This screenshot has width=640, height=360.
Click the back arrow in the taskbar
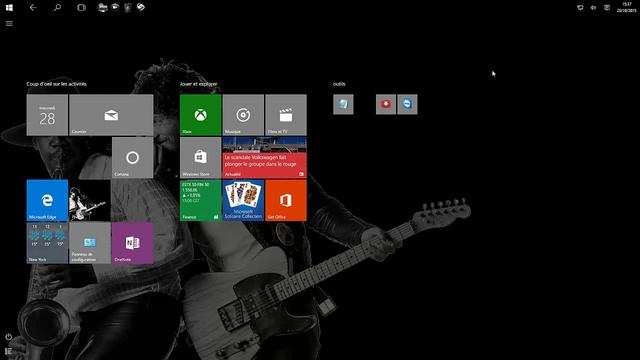pos(33,7)
